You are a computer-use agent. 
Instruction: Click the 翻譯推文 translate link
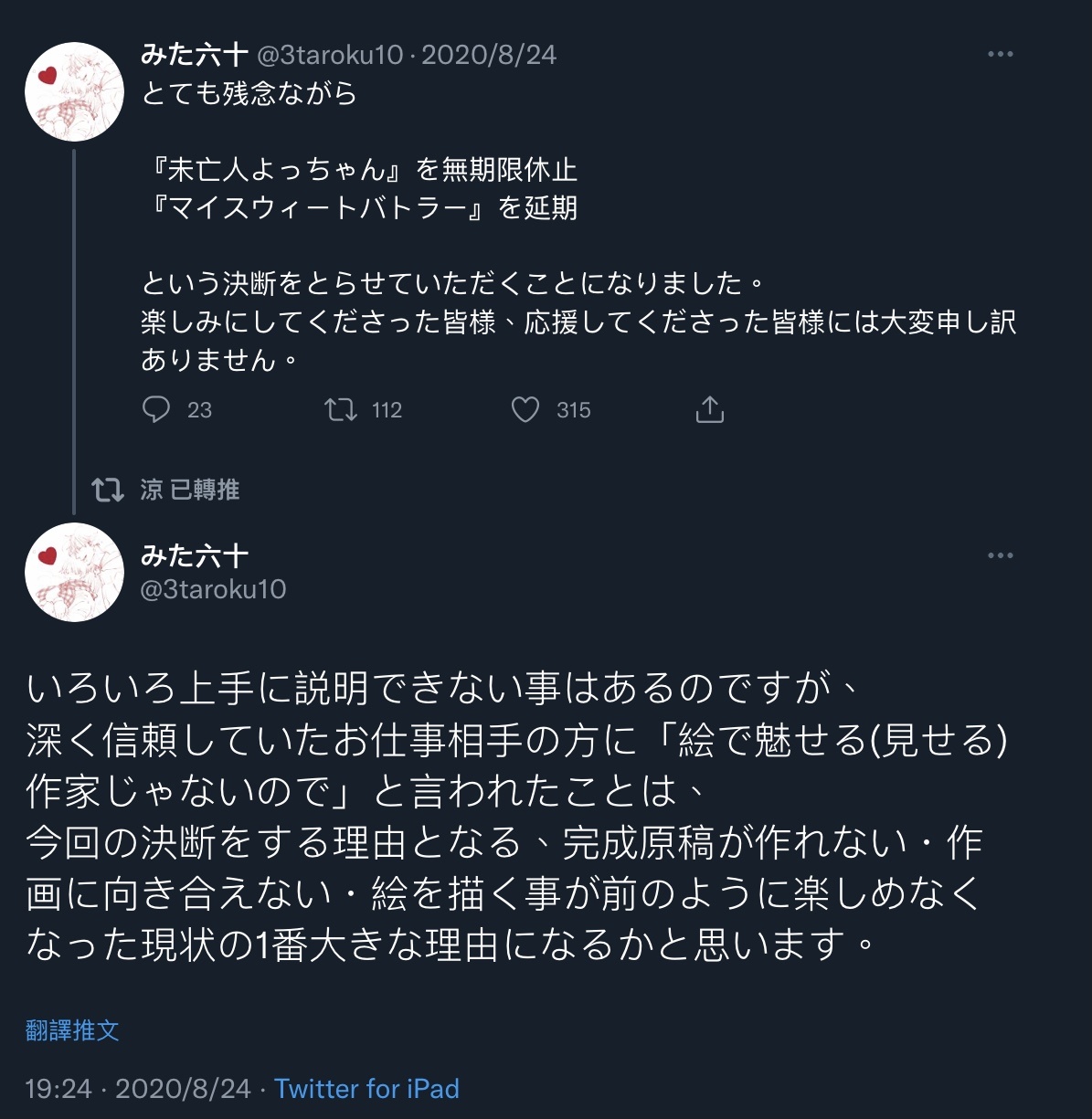tap(72, 1030)
